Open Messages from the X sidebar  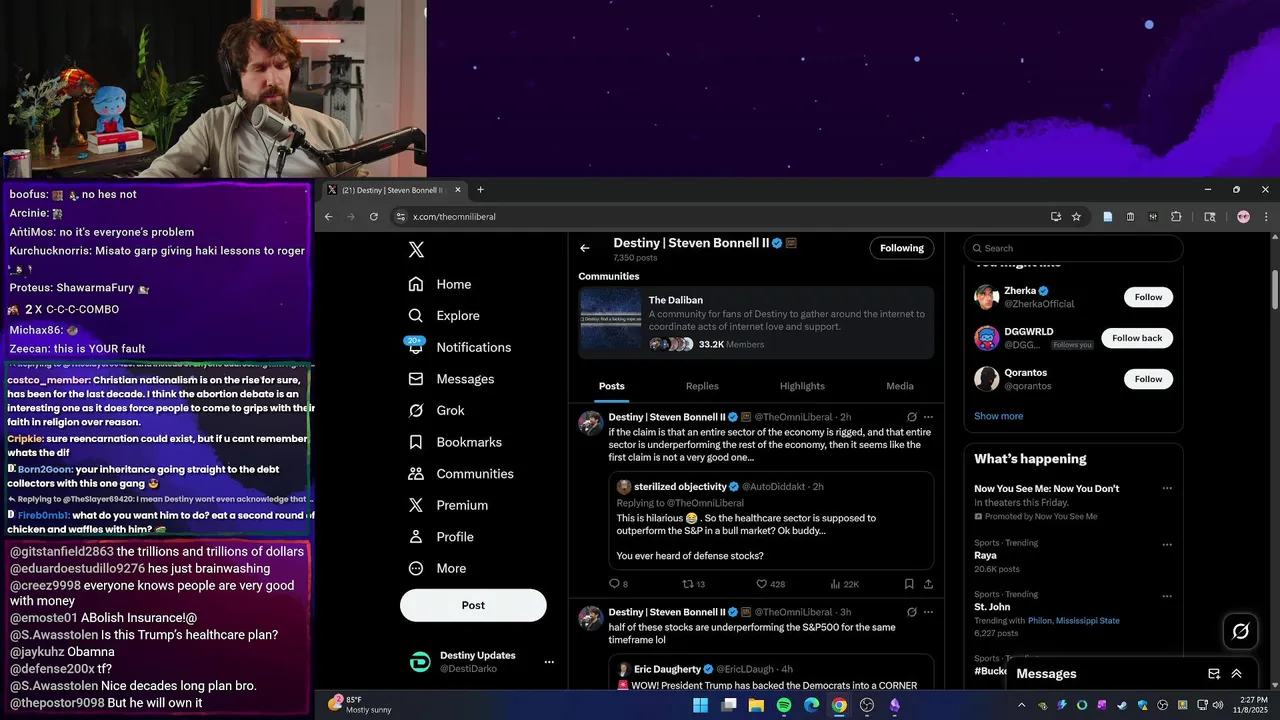point(451,379)
